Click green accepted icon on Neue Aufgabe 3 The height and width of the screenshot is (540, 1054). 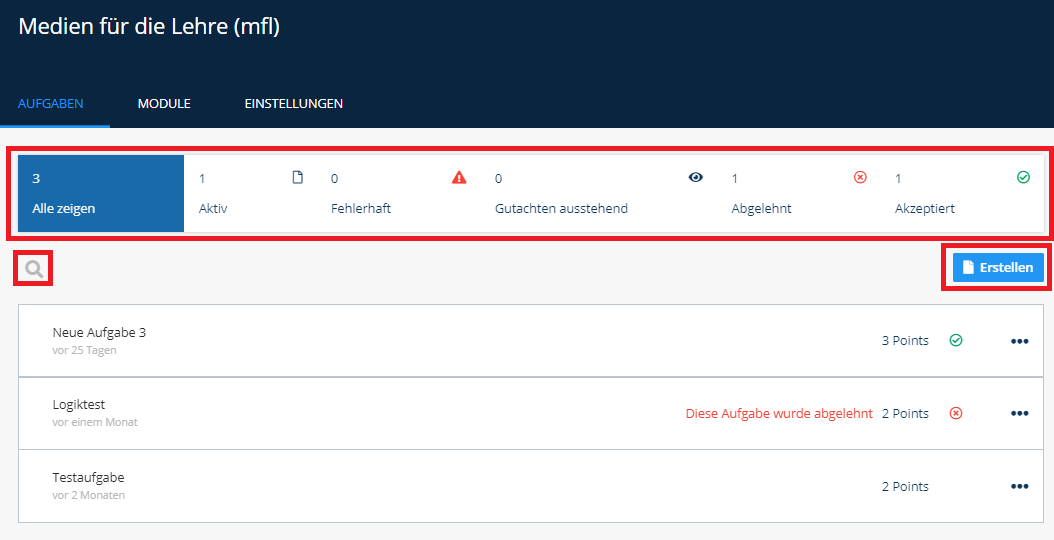(x=955, y=340)
